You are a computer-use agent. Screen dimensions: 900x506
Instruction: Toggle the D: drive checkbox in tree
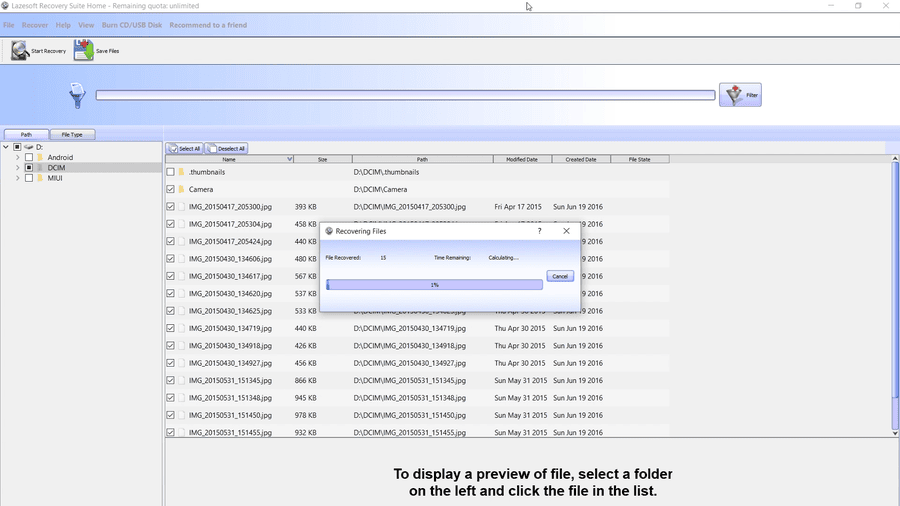tap(17, 147)
